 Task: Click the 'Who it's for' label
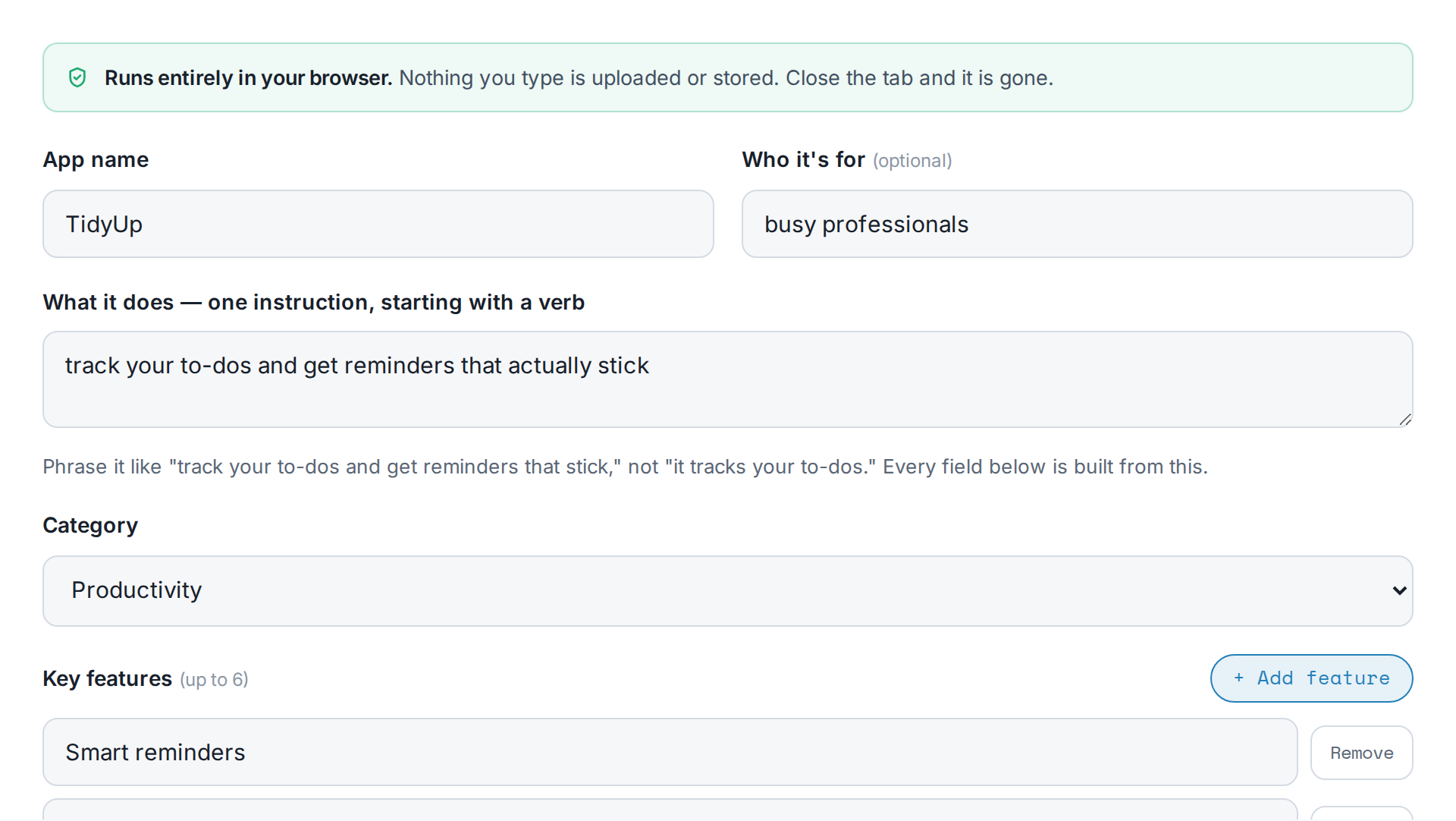[803, 160]
